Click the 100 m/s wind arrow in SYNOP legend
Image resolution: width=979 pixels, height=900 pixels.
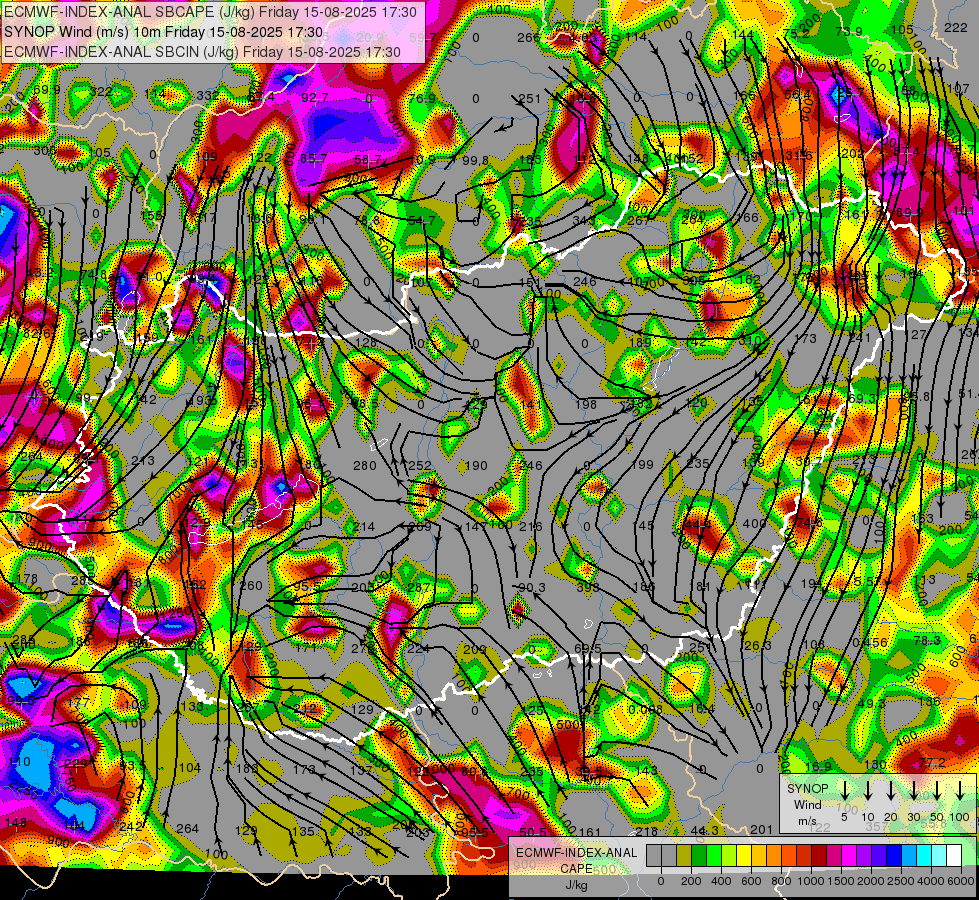(960, 790)
